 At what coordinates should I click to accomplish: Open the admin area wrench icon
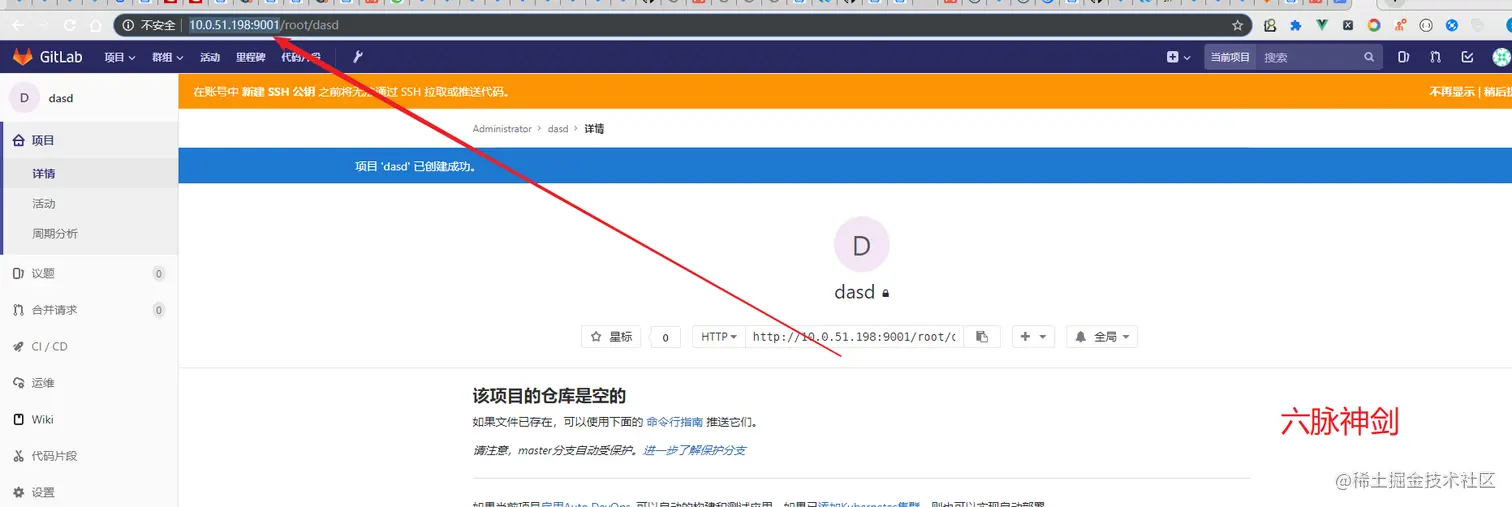(357, 57)
